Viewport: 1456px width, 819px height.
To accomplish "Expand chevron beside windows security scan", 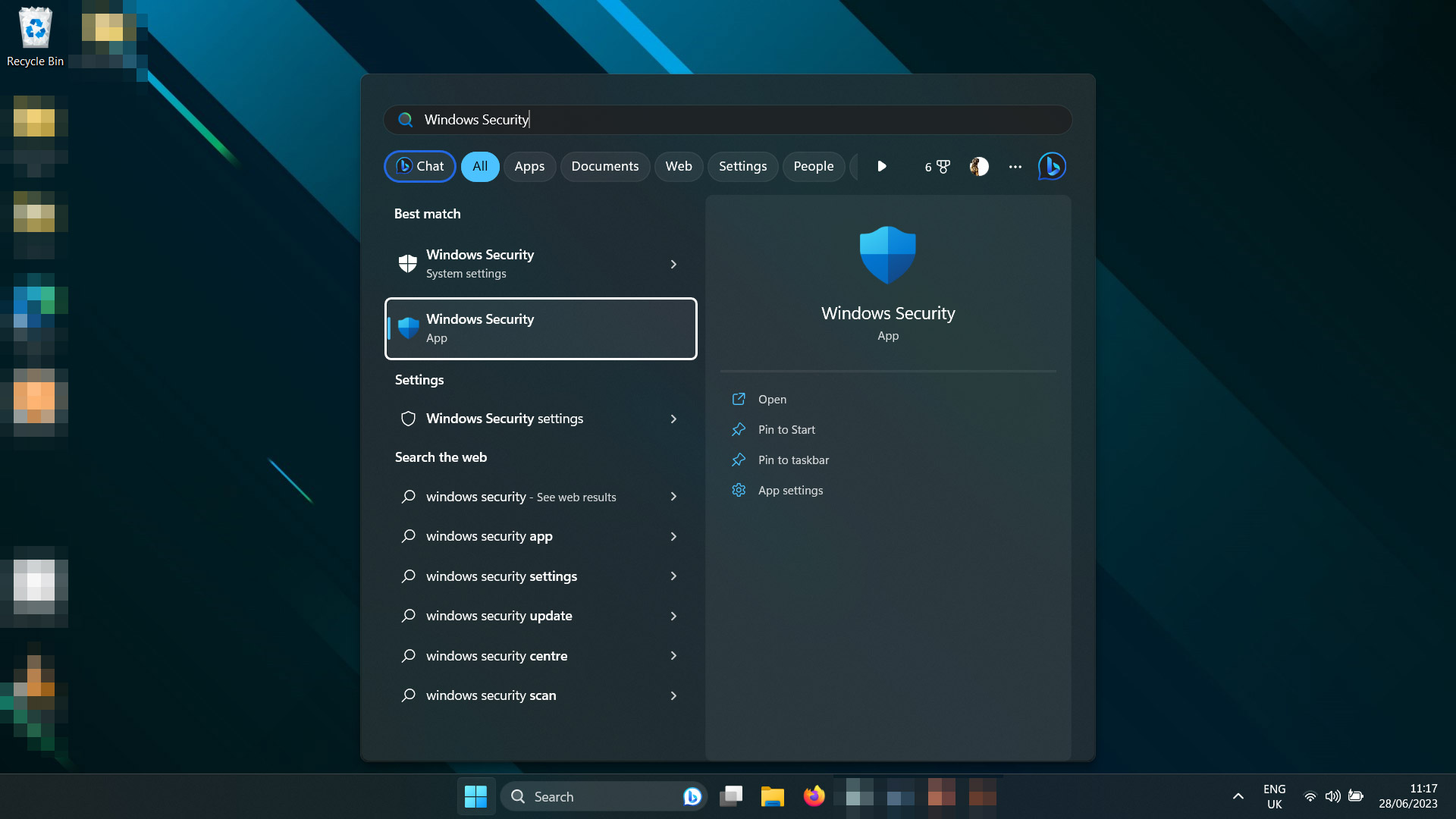I will [x=673, y=695].
